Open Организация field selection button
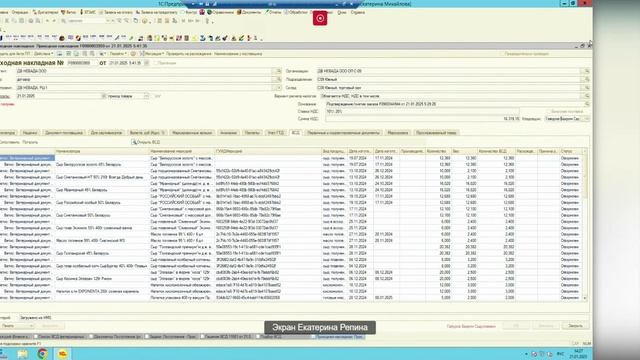Viewport: 640px width, 360px height. pos(587,71)
